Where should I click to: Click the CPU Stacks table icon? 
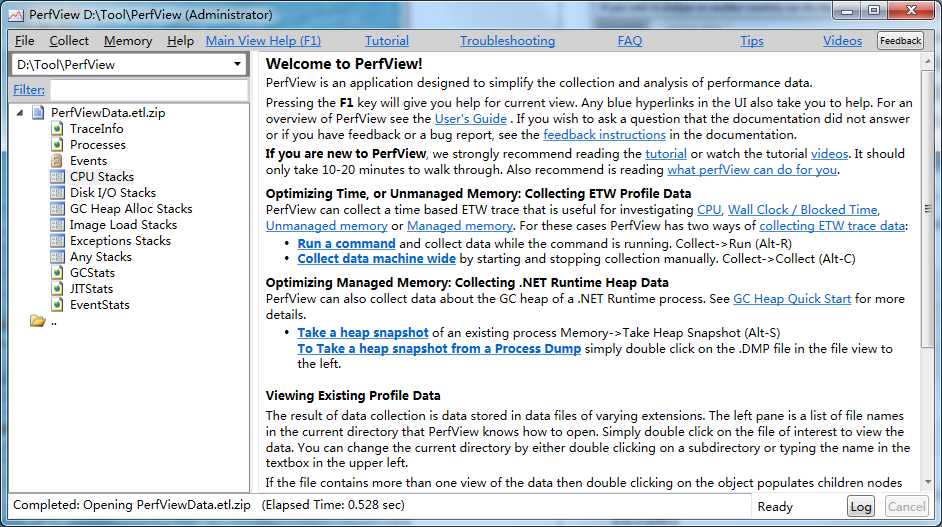pos(57,177)
